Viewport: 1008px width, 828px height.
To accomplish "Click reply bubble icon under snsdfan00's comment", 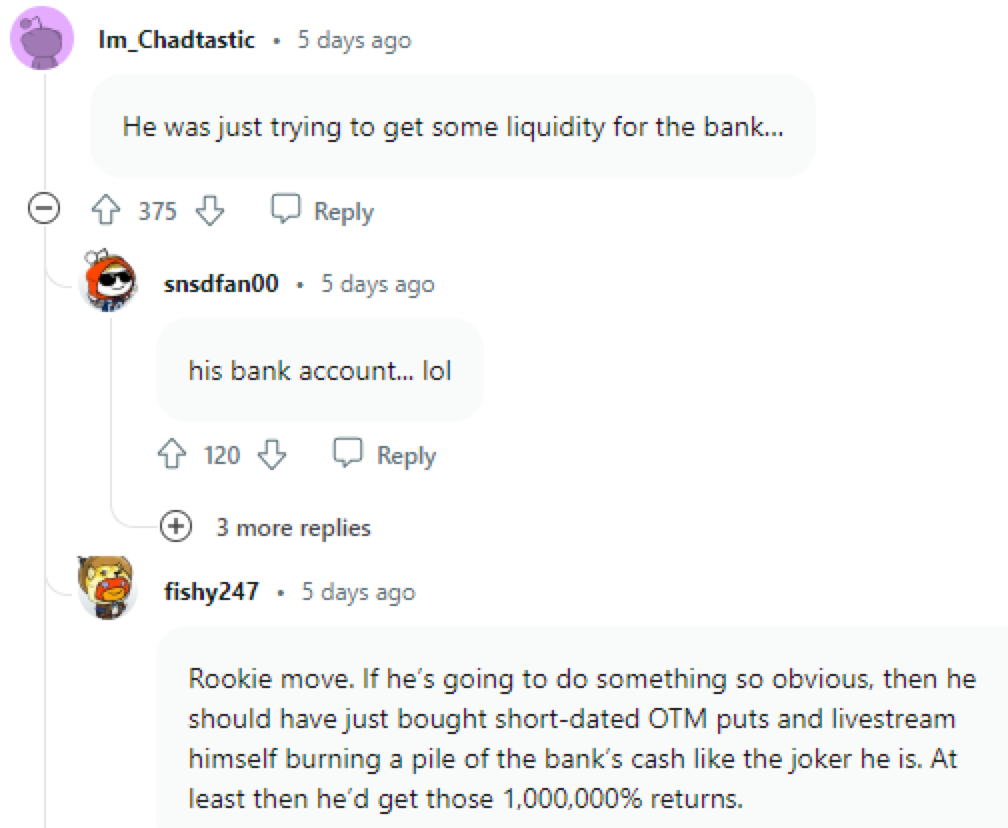I will 348,452.
